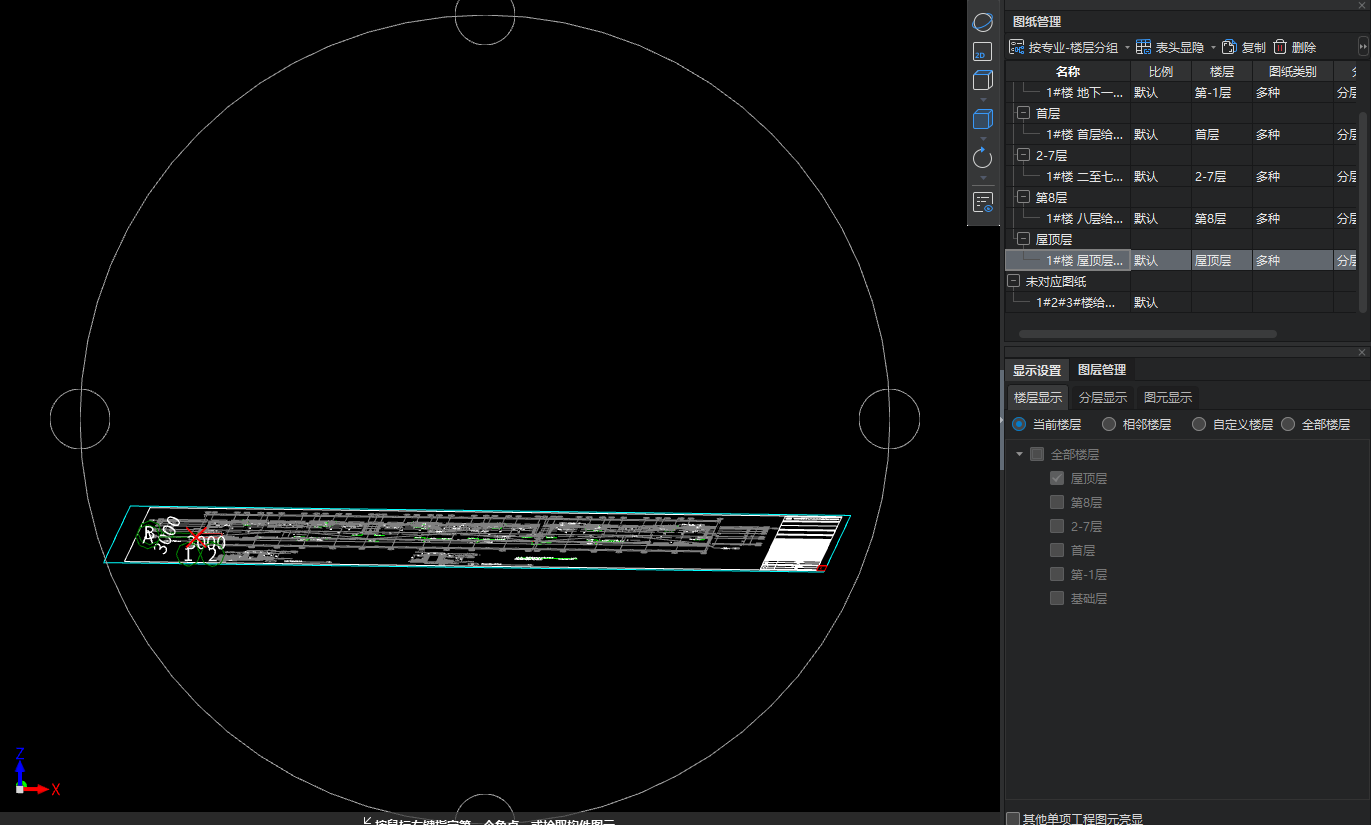Open the 图元显示 sub-tab
This screenshot has width=1371, height=825.
click(x=1168, y=397)
